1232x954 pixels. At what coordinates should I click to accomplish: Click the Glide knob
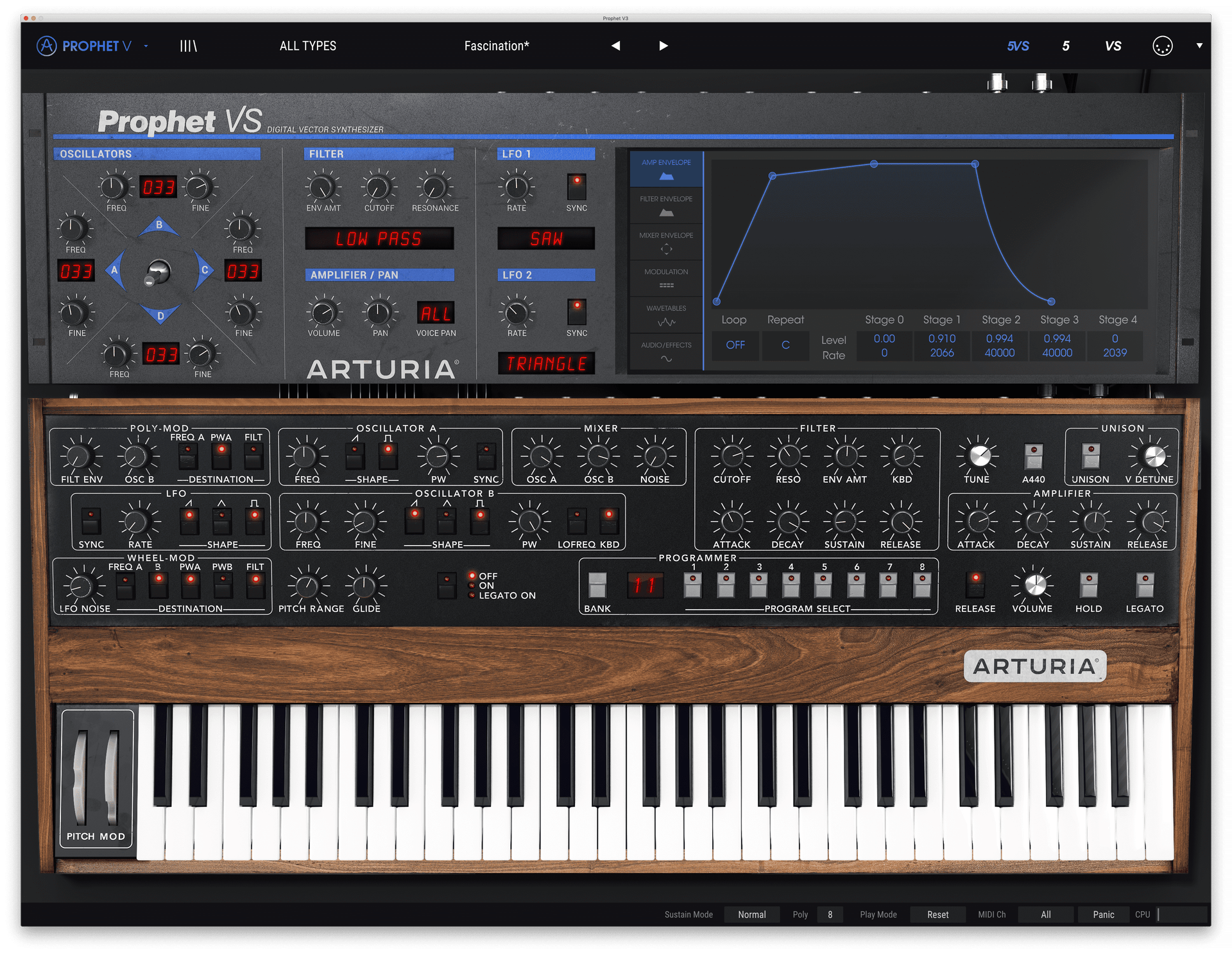coord(364,585)
